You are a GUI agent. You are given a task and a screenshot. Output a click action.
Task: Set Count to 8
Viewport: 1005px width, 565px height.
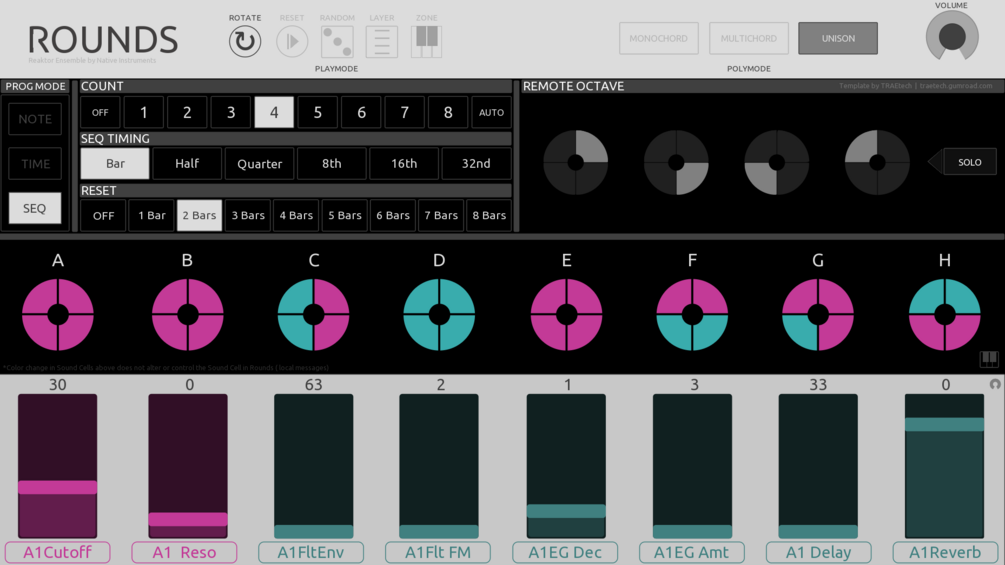448,112
